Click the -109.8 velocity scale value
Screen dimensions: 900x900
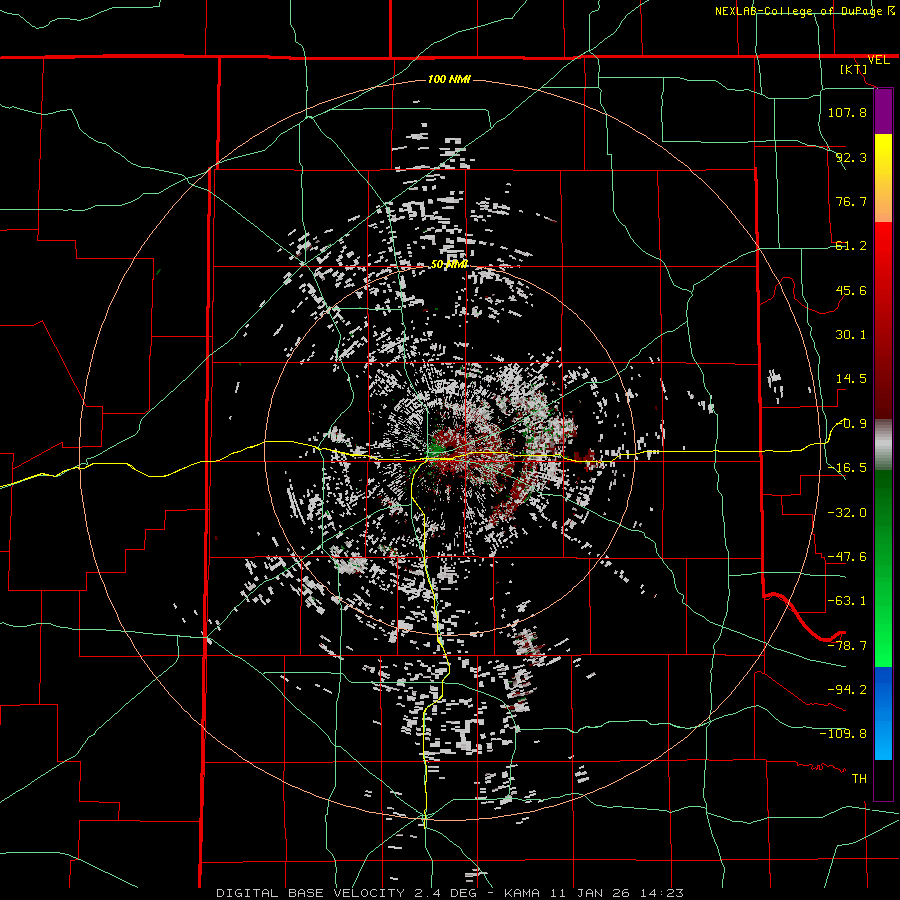(x=843, y=734)
